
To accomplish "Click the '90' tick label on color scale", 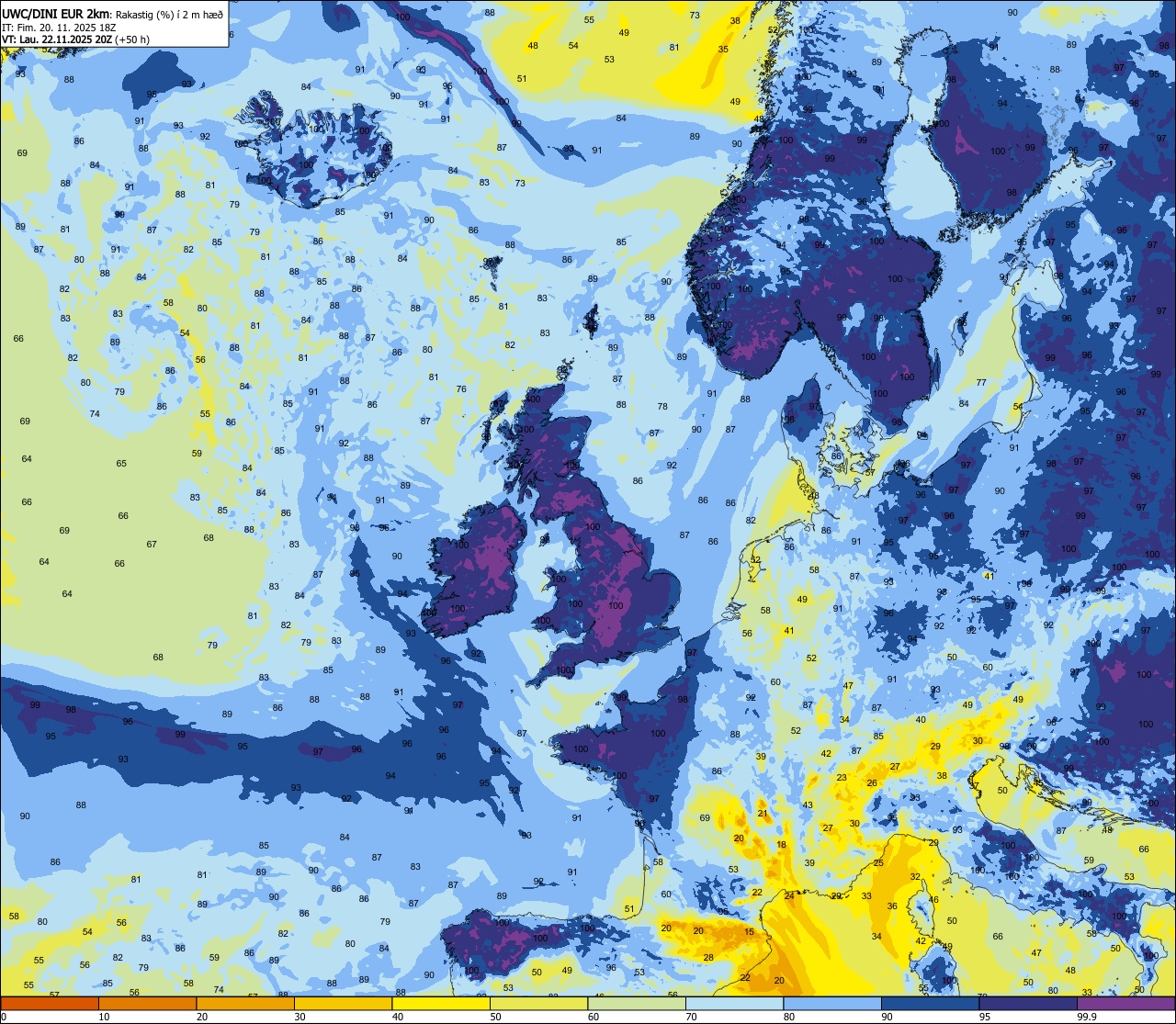I will (887, 1017).
